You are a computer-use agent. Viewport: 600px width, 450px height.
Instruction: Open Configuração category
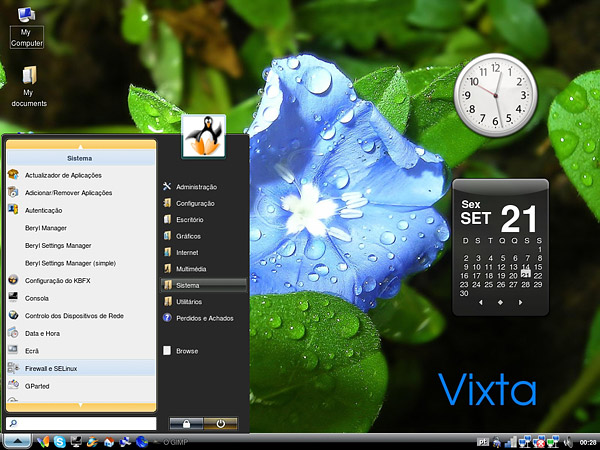(204, 203)
